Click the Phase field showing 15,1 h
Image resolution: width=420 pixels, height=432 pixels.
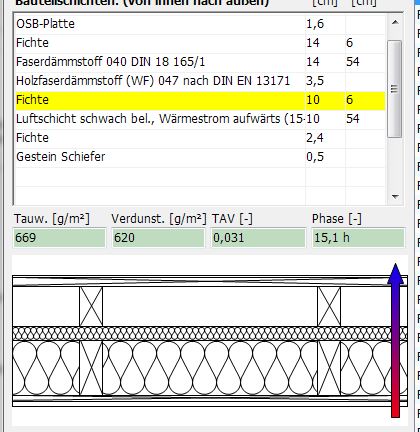(358, 238)
